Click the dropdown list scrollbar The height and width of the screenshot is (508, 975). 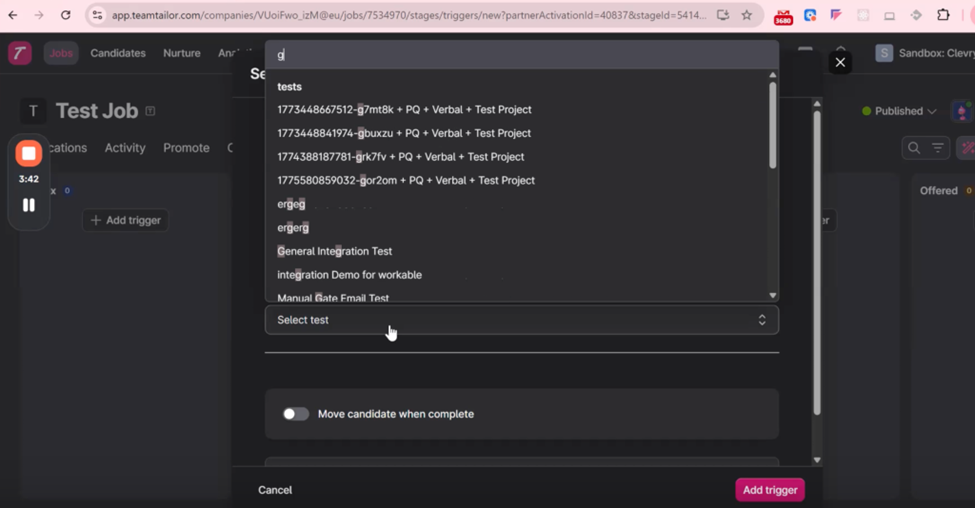772,125
